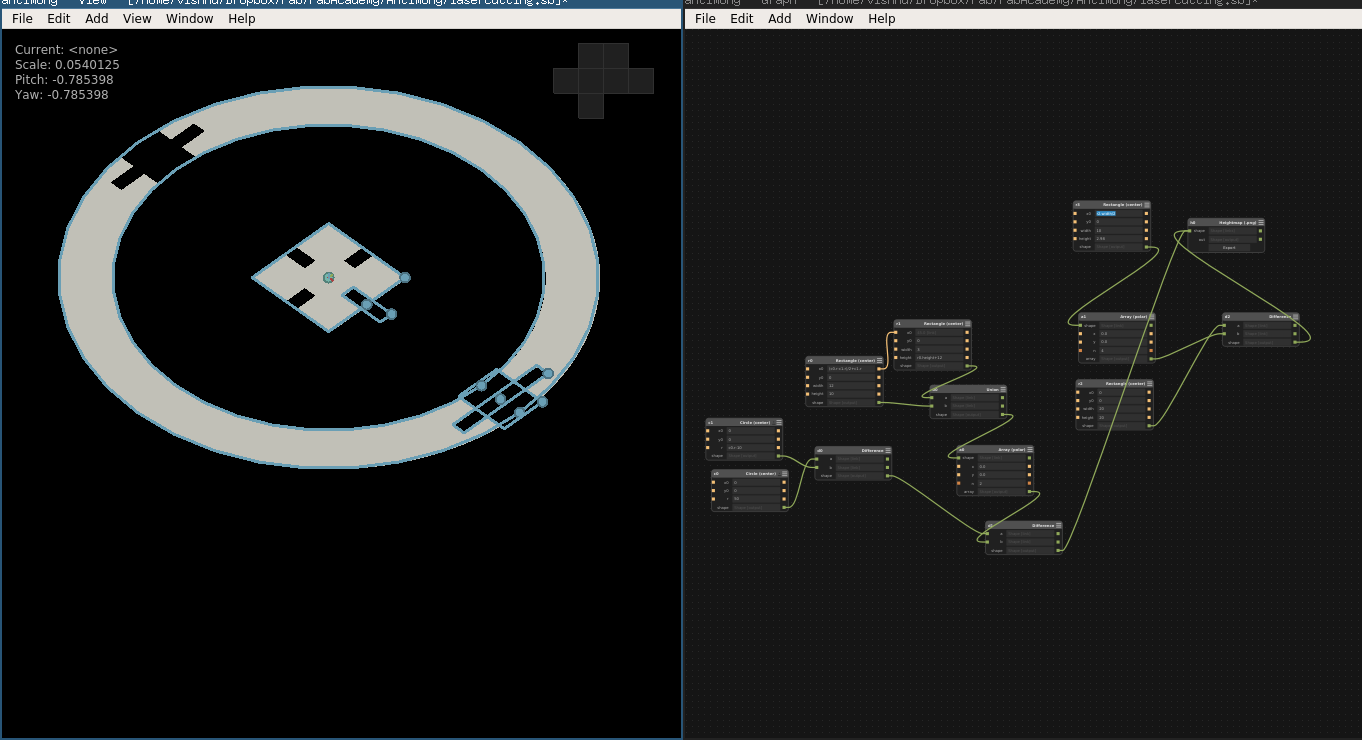This screenshot has height=740, width=1362.
Task: Open the Union node menu icon
Action: (1003, 390)
